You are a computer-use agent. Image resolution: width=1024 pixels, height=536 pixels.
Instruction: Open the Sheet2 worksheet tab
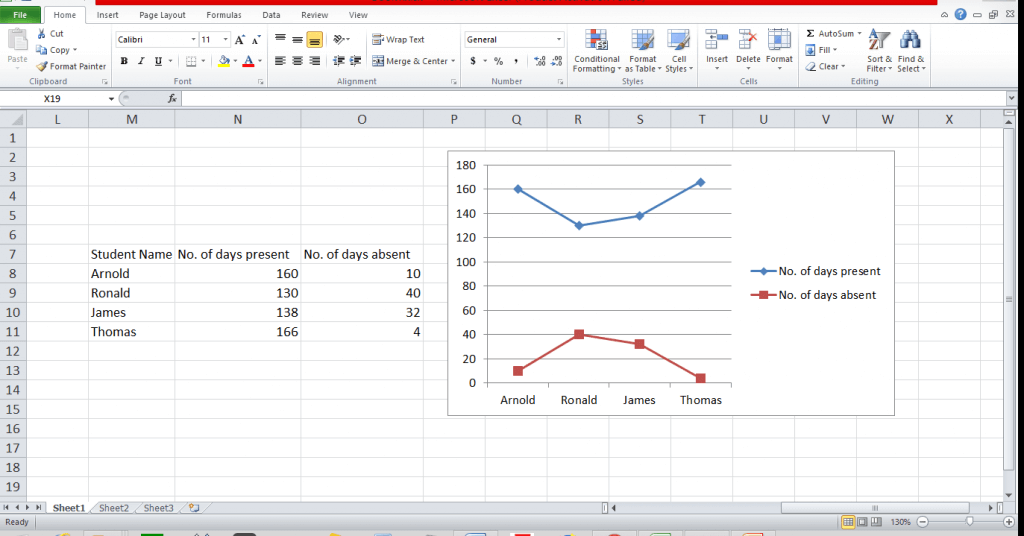pyautogui.click(x=114, y=508)
